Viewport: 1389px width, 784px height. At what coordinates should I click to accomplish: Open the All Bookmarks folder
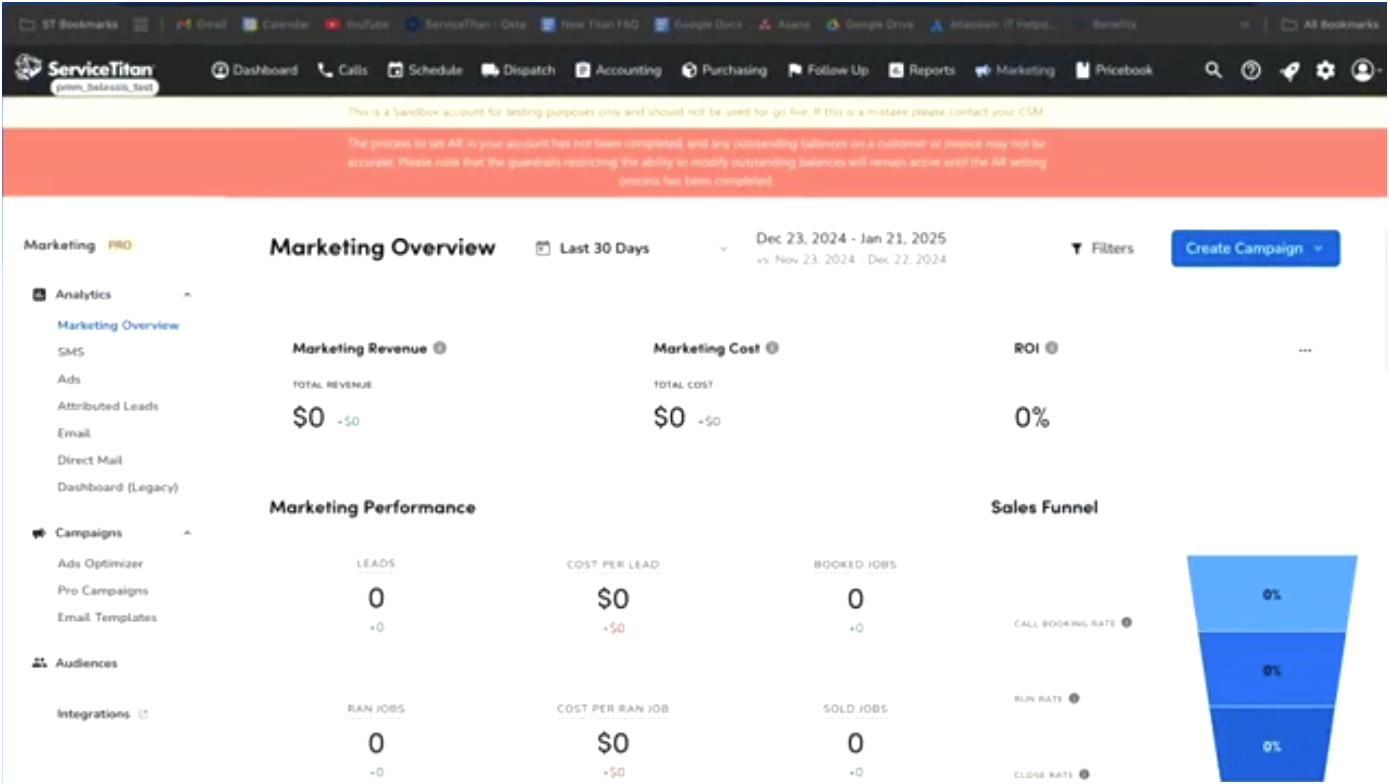coord(1330,24)
